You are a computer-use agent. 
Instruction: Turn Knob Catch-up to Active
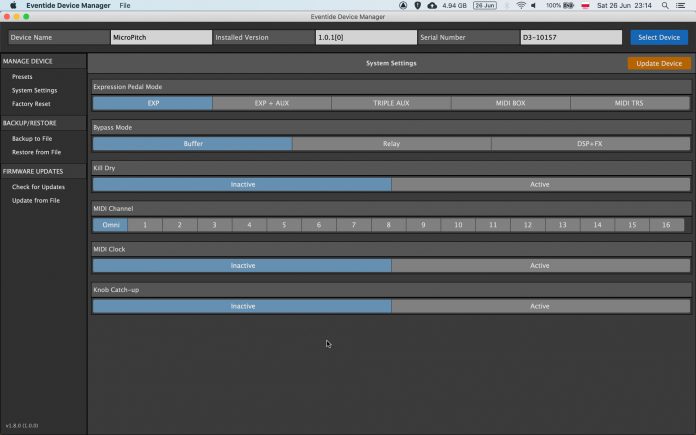coord(540,306)
